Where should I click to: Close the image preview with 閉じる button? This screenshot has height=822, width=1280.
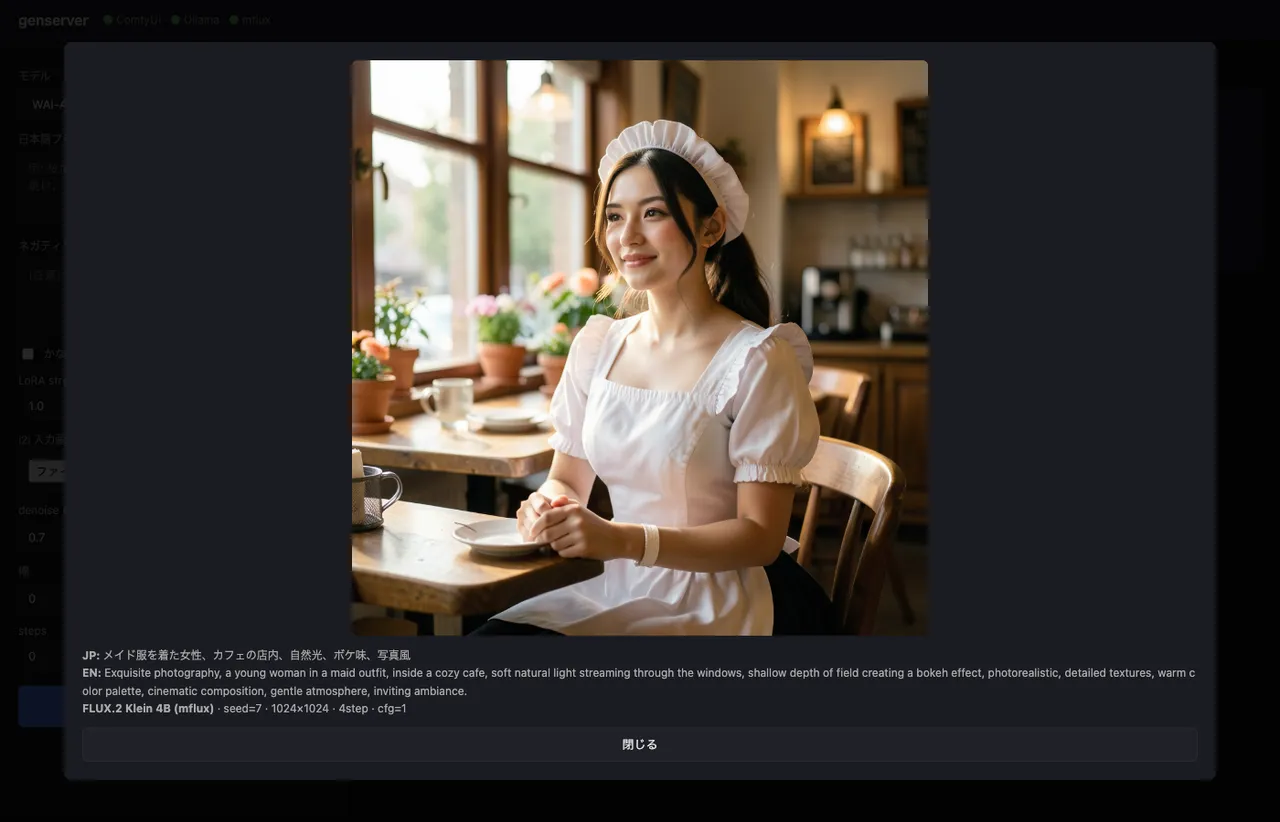(x=639, y=744)
